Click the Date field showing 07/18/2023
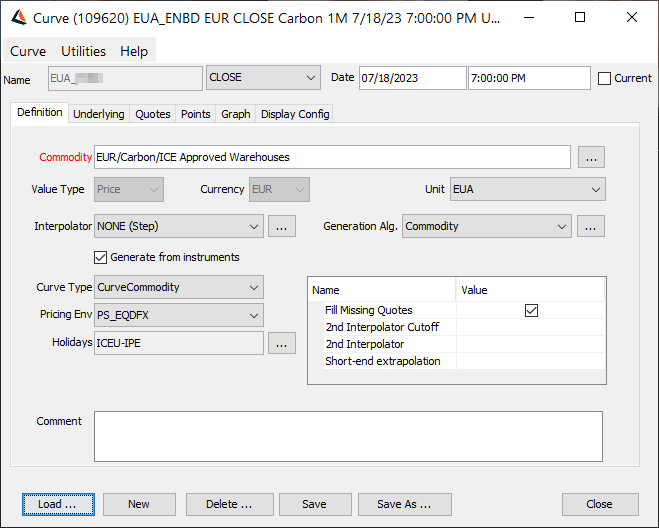 click(x=412, y=78)
